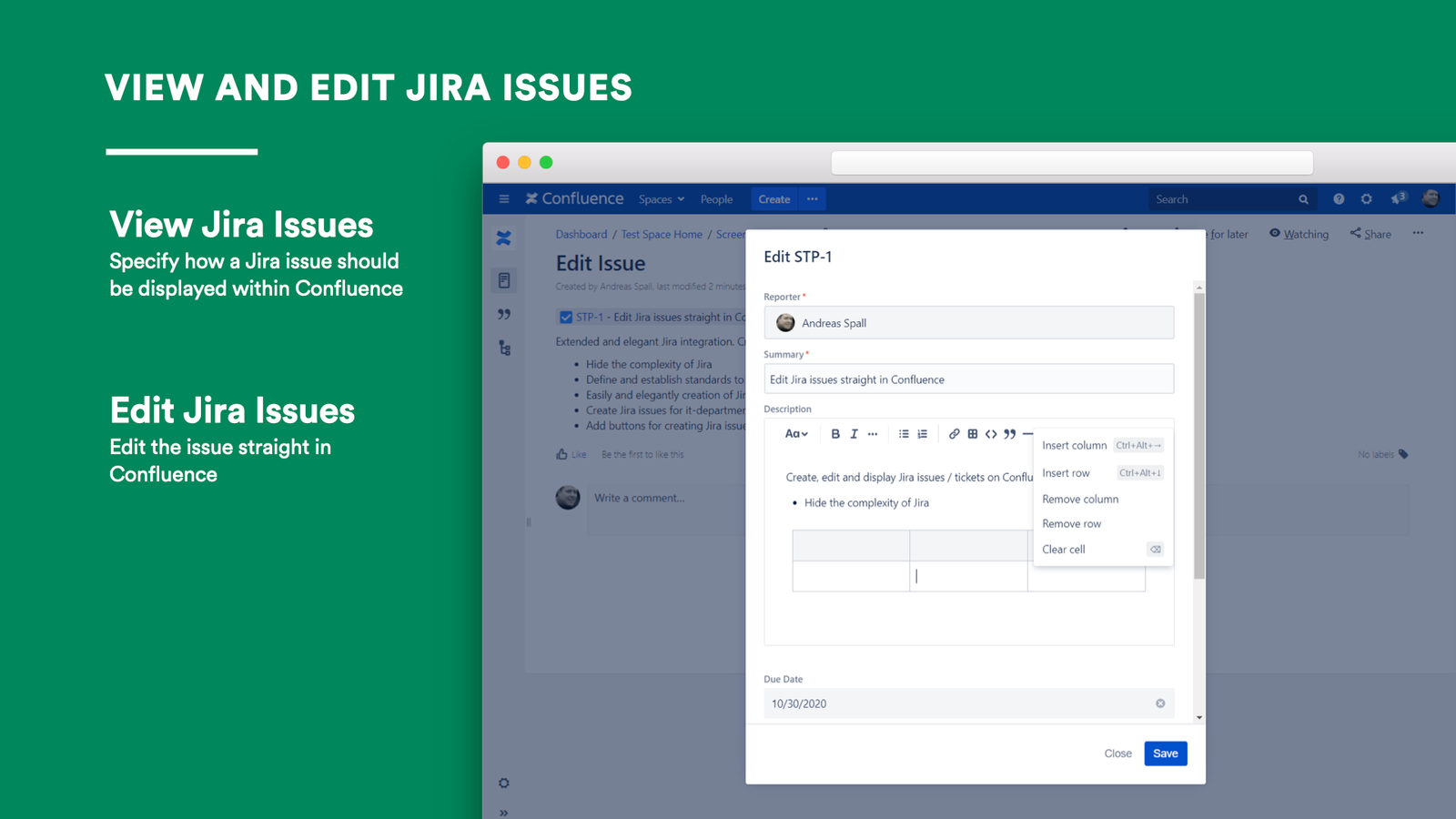Open the create more options ellipsis
Screen dimensions: 1456x819
[813, 199]
